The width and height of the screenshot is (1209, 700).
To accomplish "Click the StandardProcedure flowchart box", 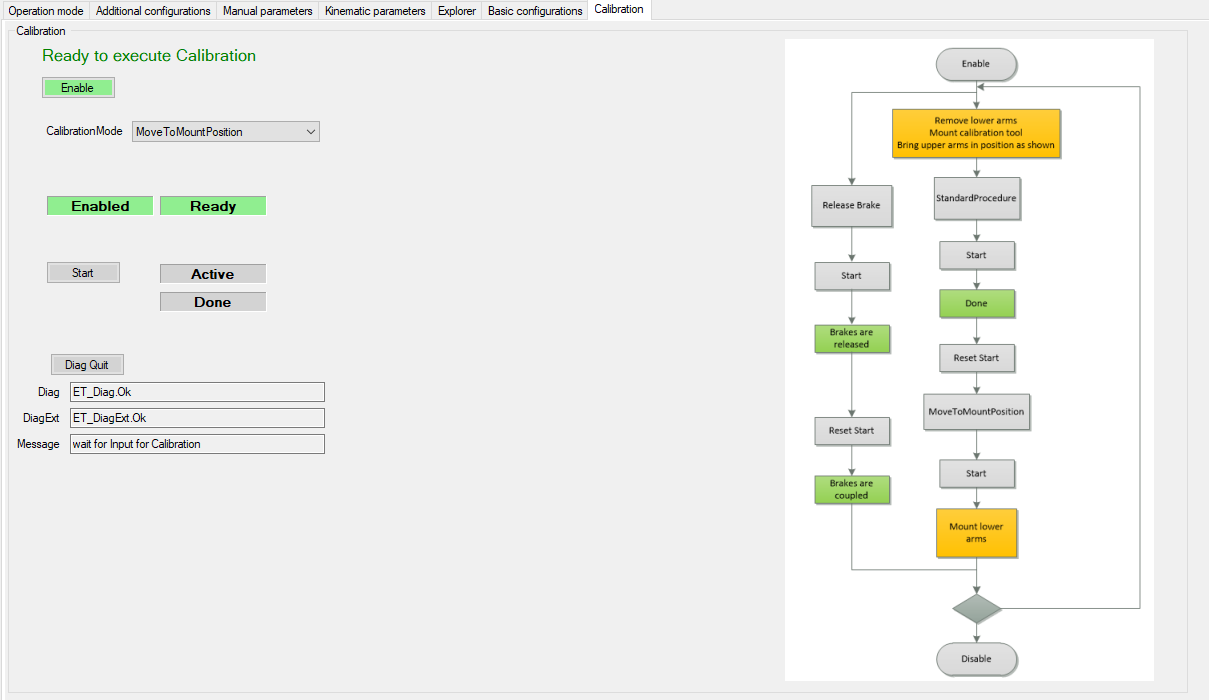I will pos(976,198).
